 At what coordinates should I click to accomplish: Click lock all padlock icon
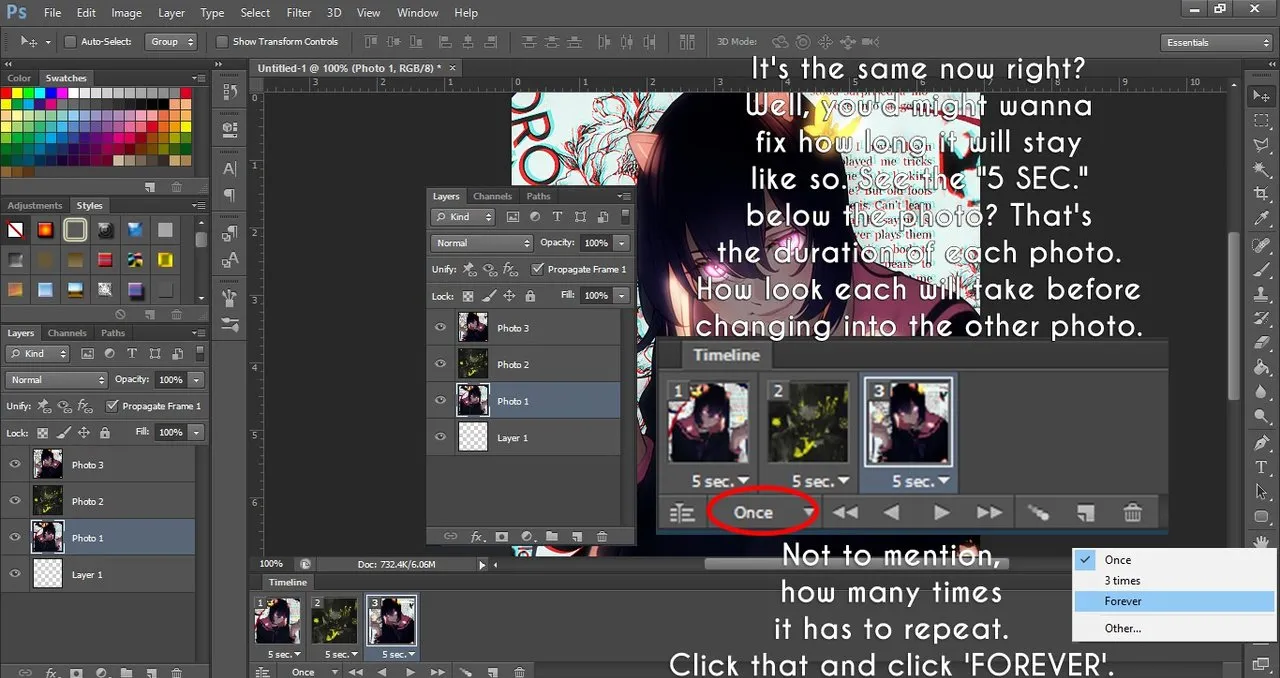tap(106, 433)
